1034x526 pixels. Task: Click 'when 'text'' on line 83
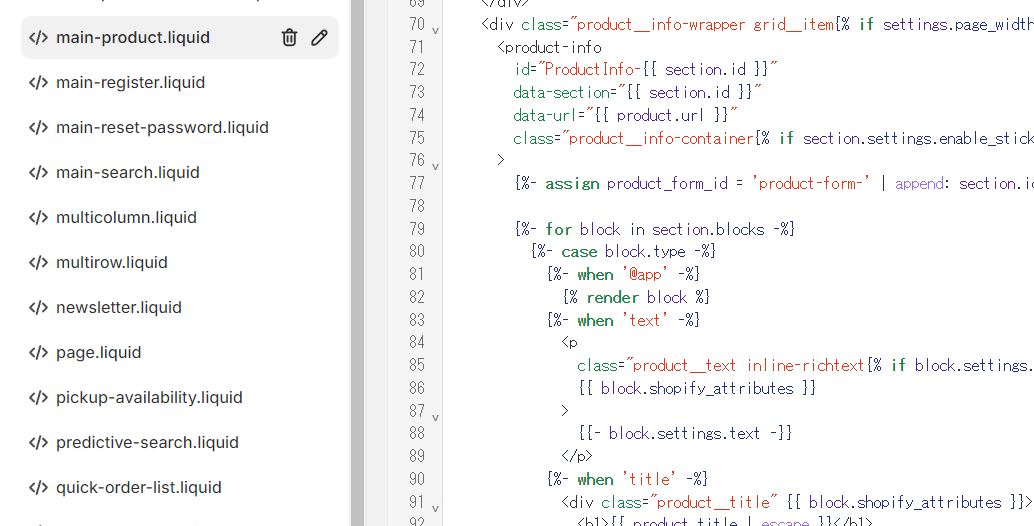pos(623,320)
